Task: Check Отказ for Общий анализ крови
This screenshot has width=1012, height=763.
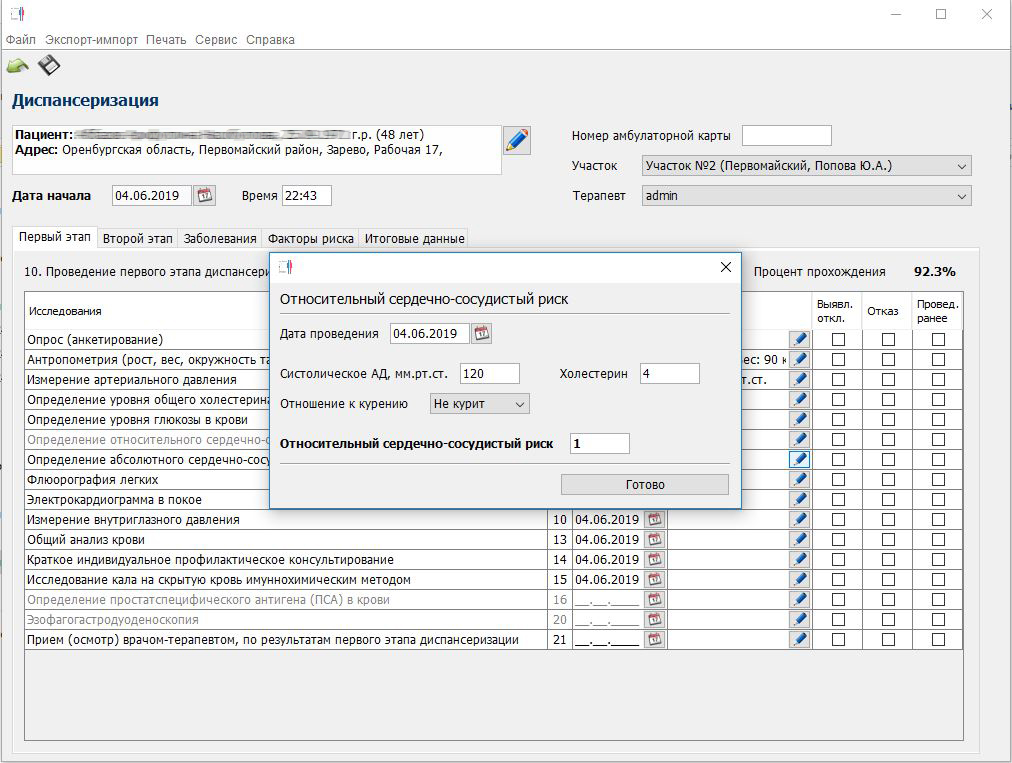Action: tap(887, 540)
